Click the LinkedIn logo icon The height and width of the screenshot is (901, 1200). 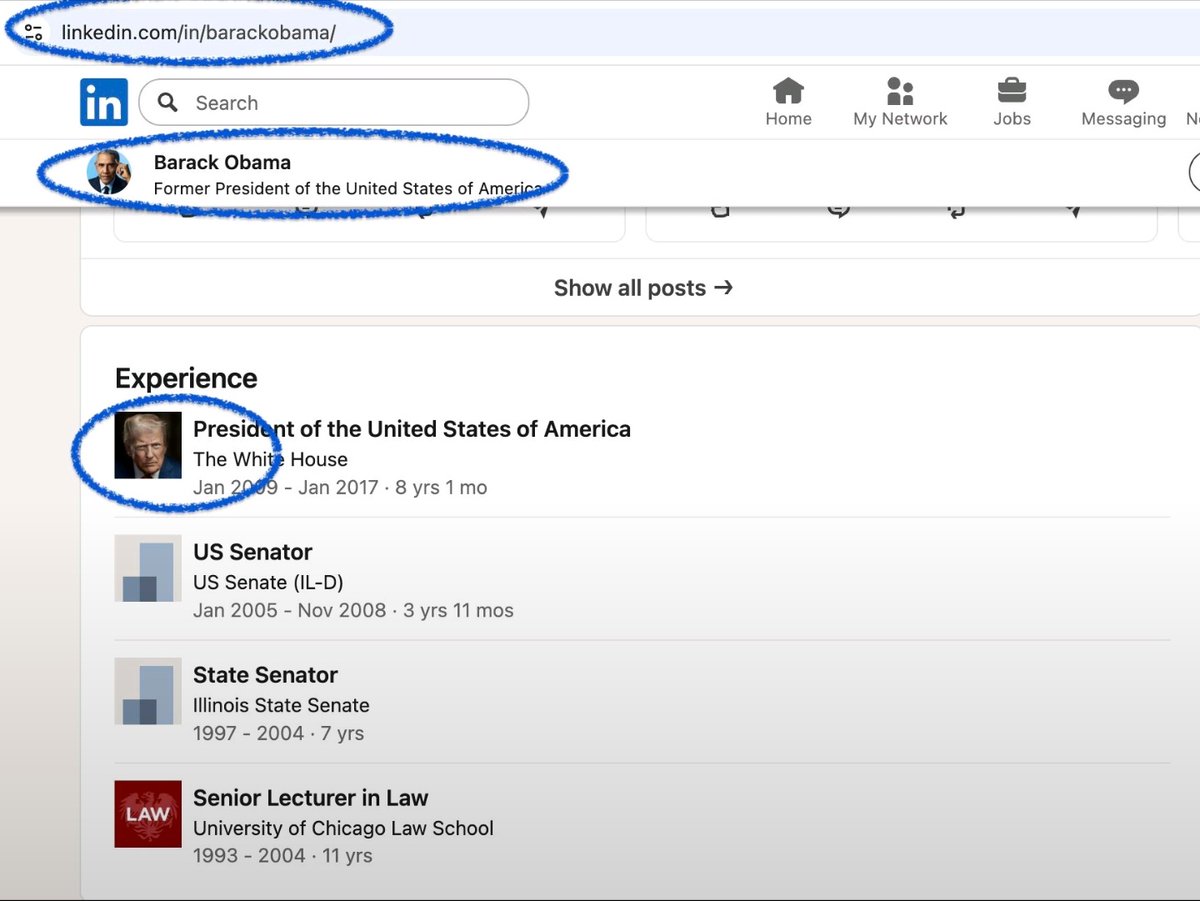tap(103, 101)
